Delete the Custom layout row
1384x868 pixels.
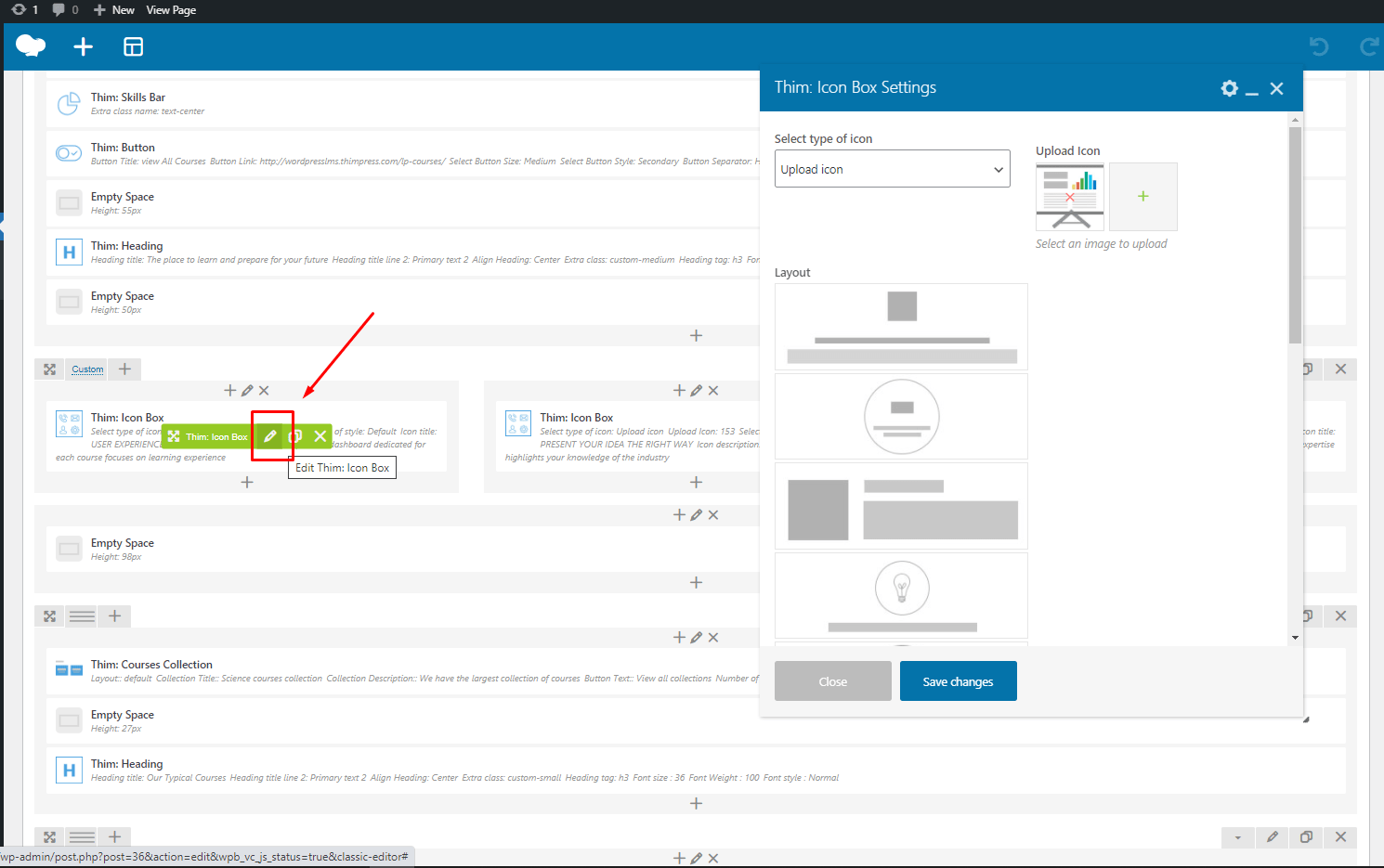[x=1340, y=369]
